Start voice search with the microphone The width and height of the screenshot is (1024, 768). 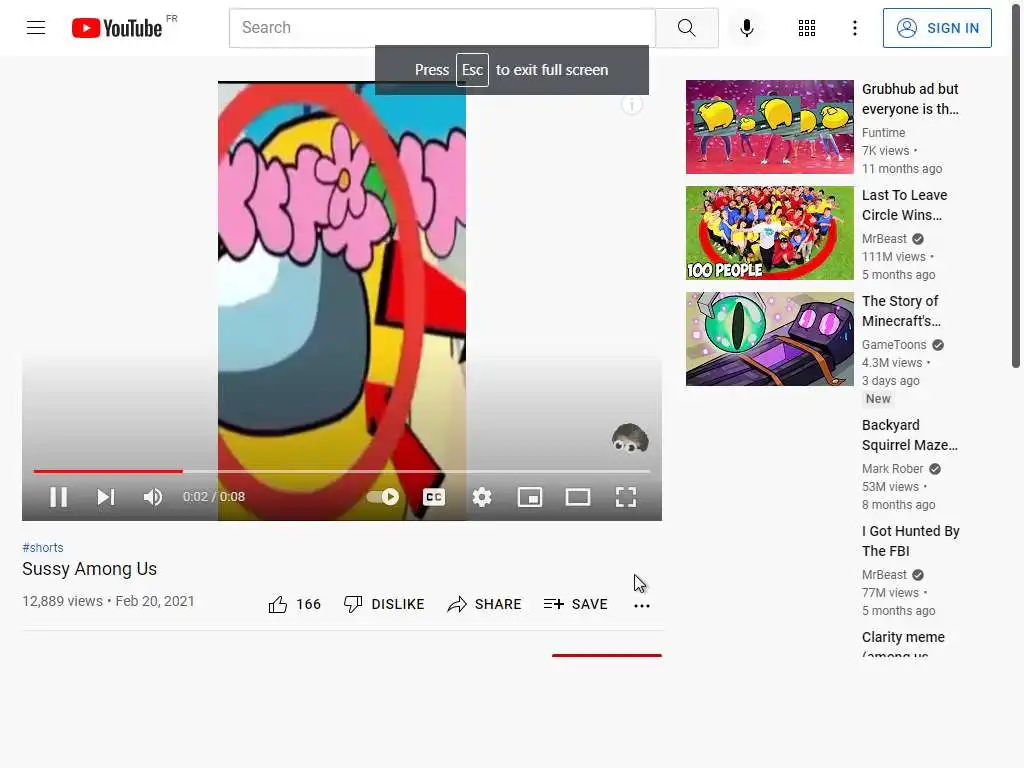tap(746, 27)
